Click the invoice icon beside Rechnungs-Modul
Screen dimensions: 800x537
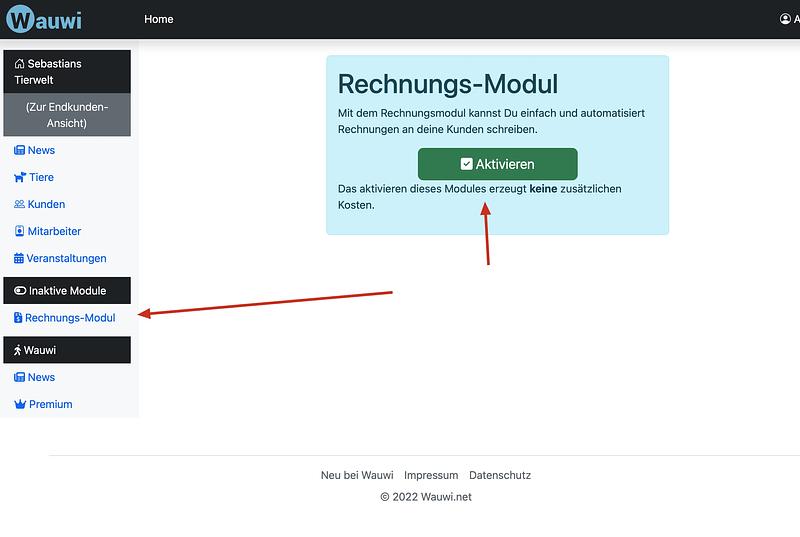point(18,318)
